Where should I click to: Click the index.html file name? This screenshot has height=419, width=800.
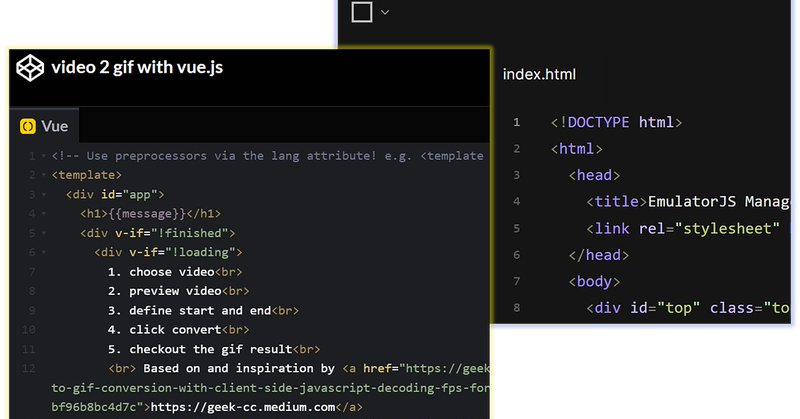[539, 75]
